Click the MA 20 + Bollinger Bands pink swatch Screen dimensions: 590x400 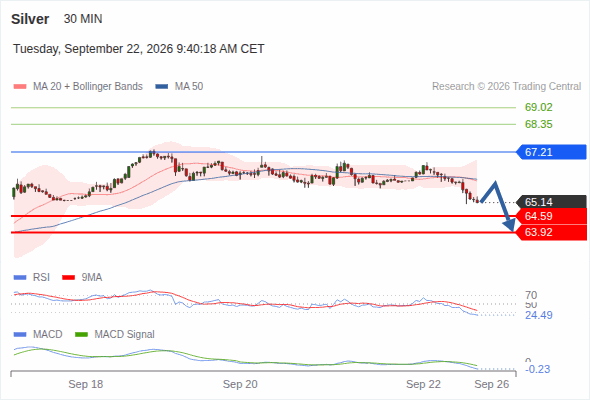pyautogui.click(x=20, y=87)
